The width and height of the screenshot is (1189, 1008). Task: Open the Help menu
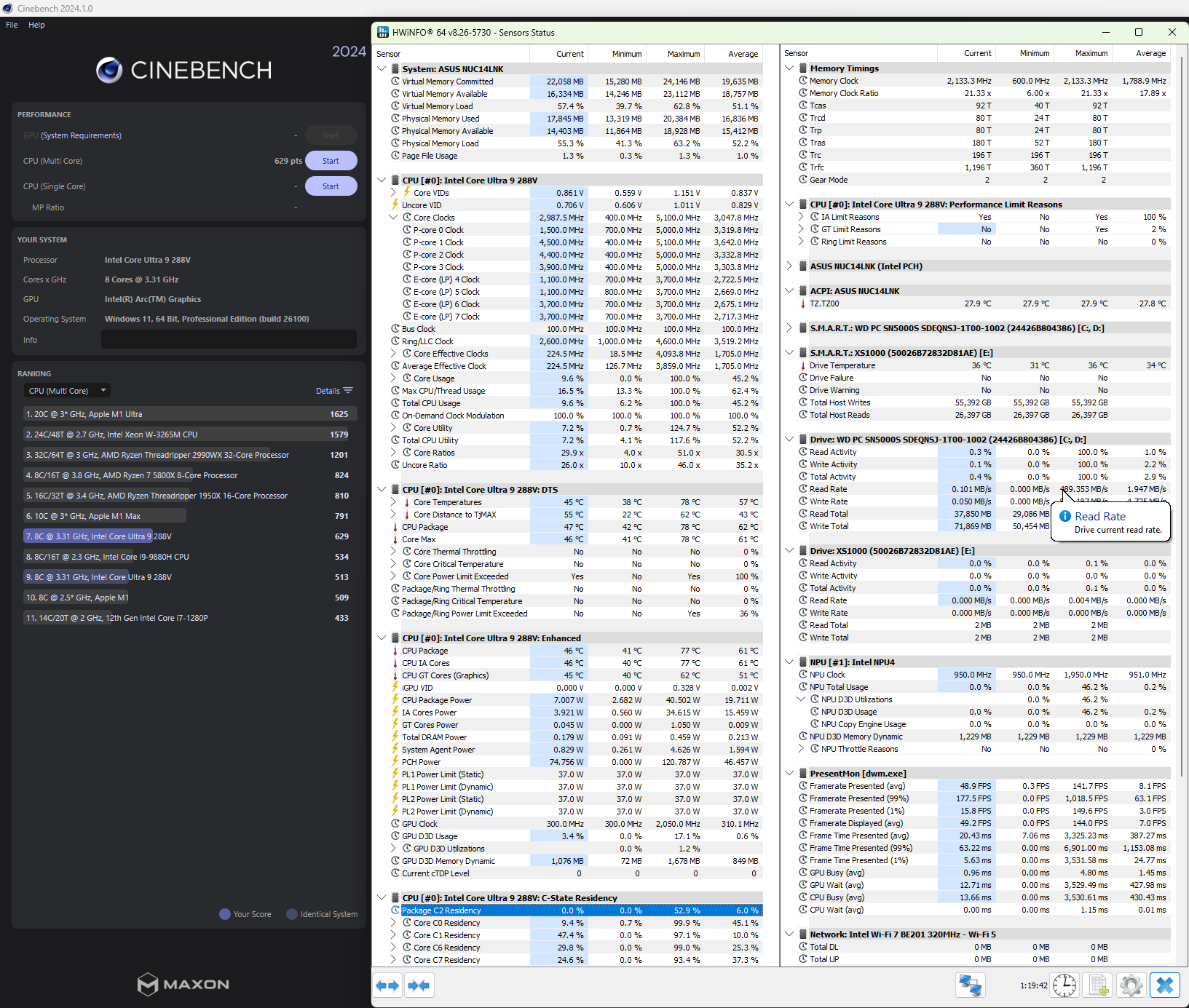36,25
